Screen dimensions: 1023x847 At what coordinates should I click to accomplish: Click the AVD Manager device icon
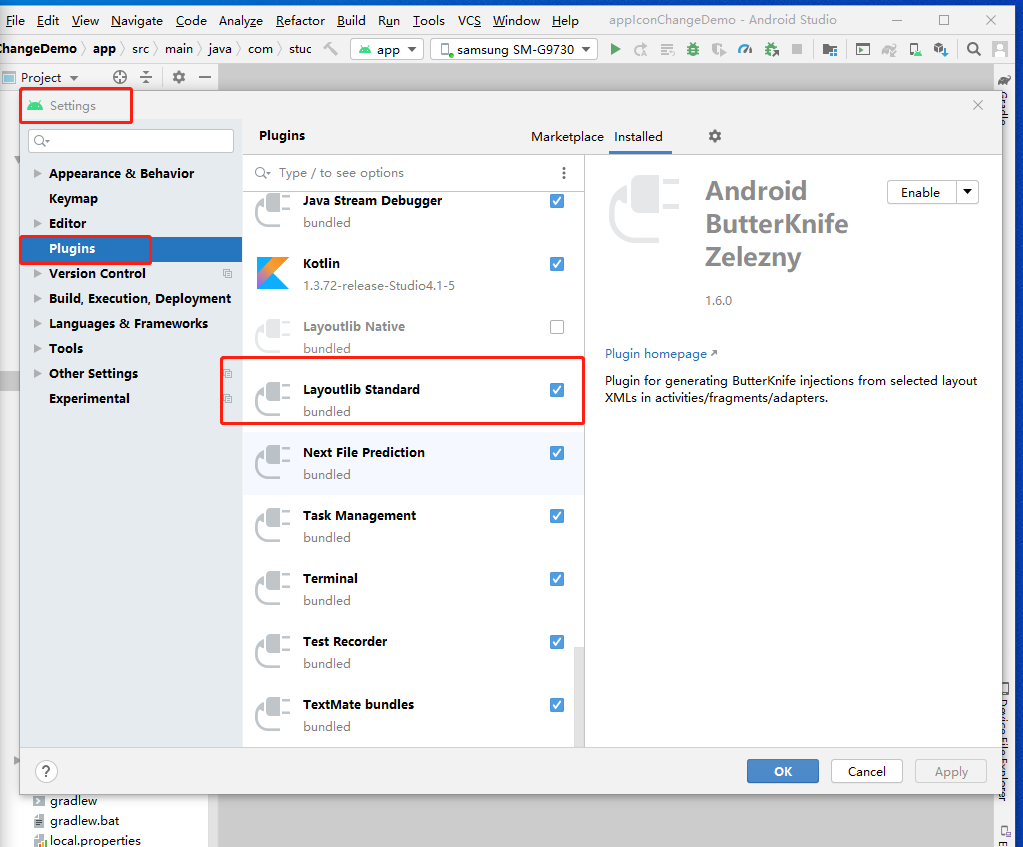click(915, 49)
